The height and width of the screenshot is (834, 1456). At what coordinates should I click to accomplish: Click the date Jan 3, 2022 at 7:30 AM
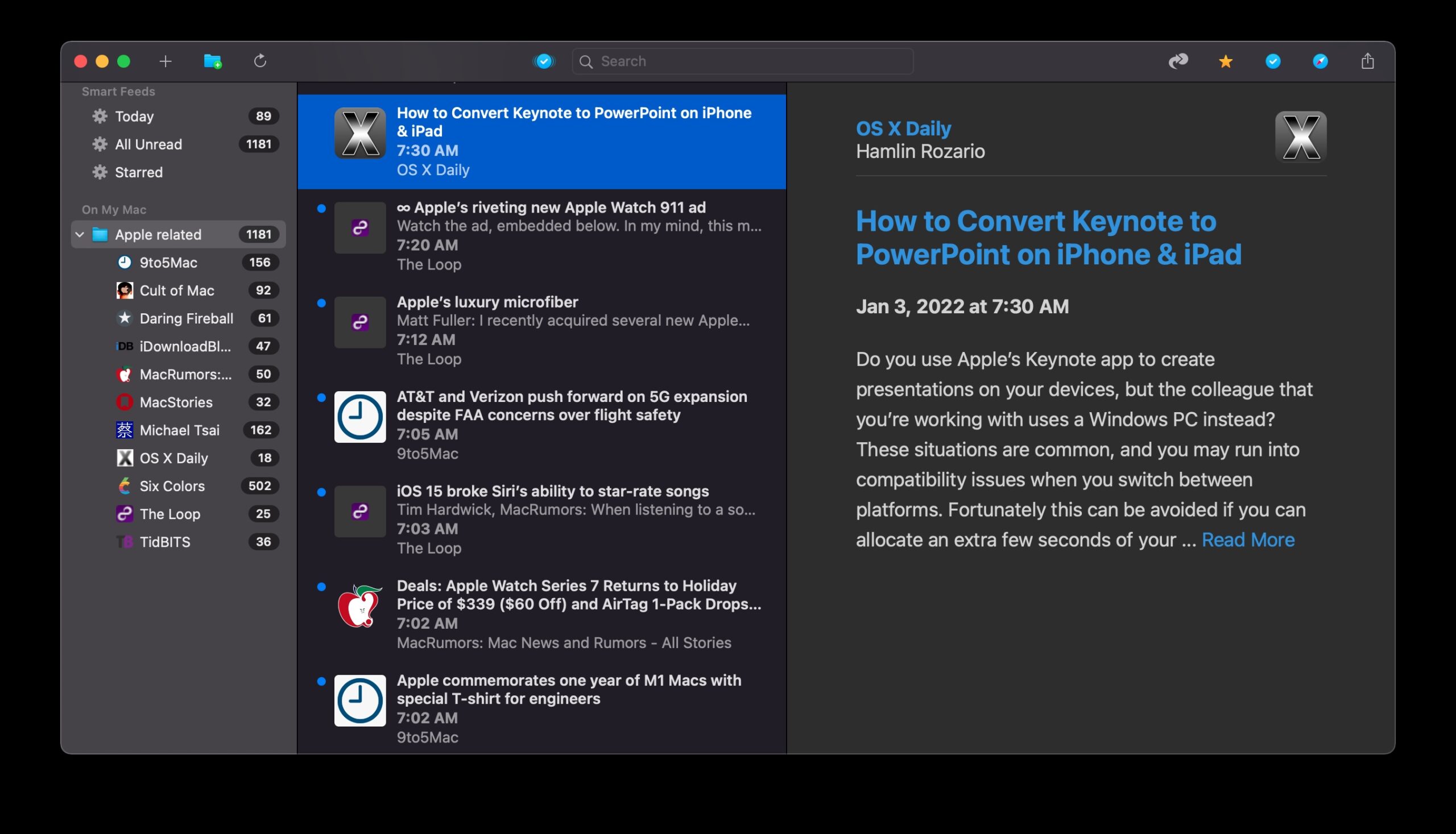pos(962,306)
